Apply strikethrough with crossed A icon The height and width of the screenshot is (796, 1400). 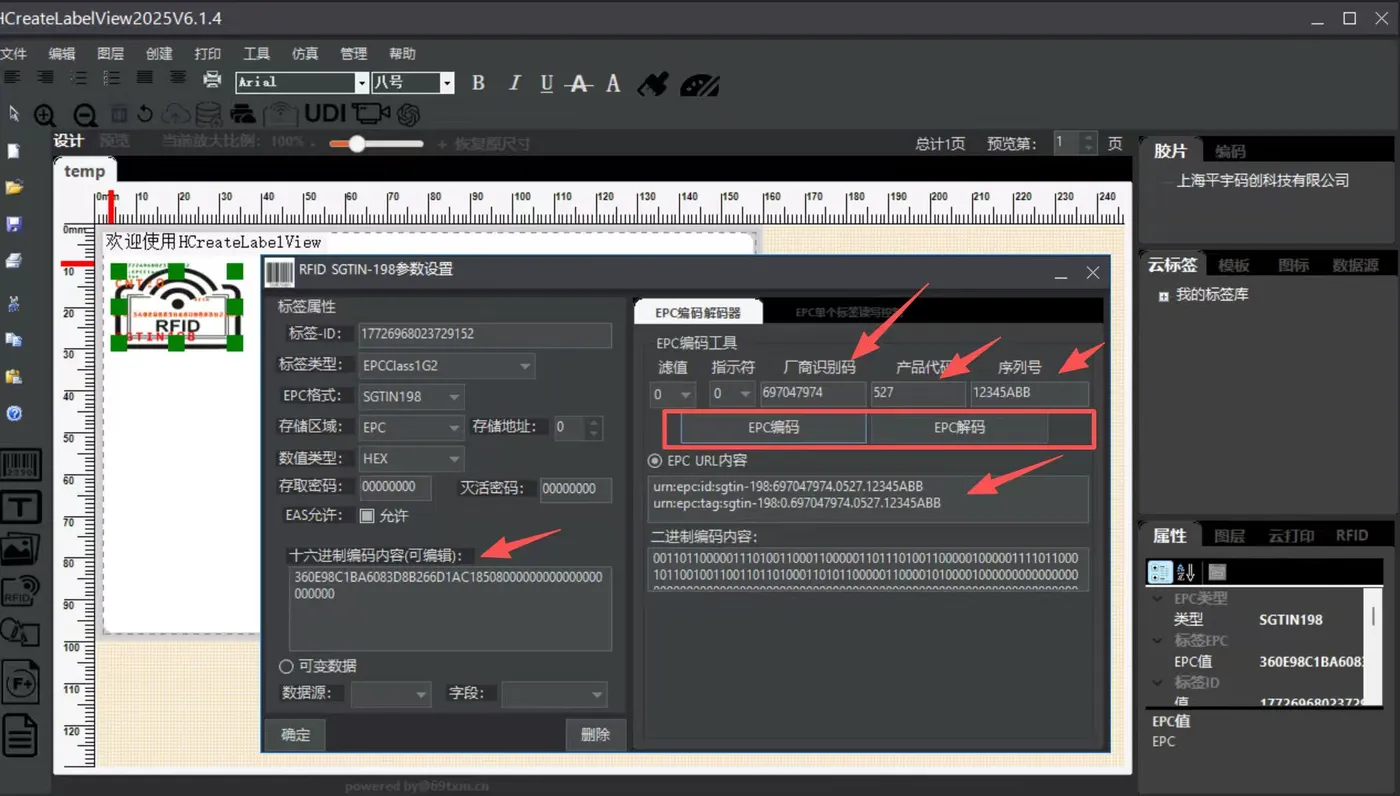coord(578,84)
